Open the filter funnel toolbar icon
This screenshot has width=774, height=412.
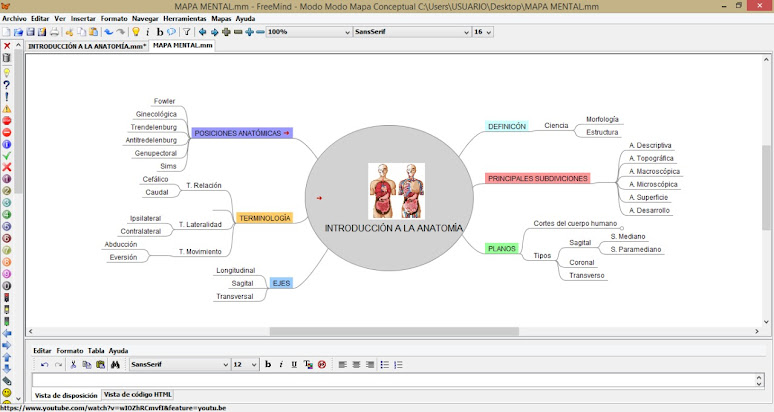(187, 32)
